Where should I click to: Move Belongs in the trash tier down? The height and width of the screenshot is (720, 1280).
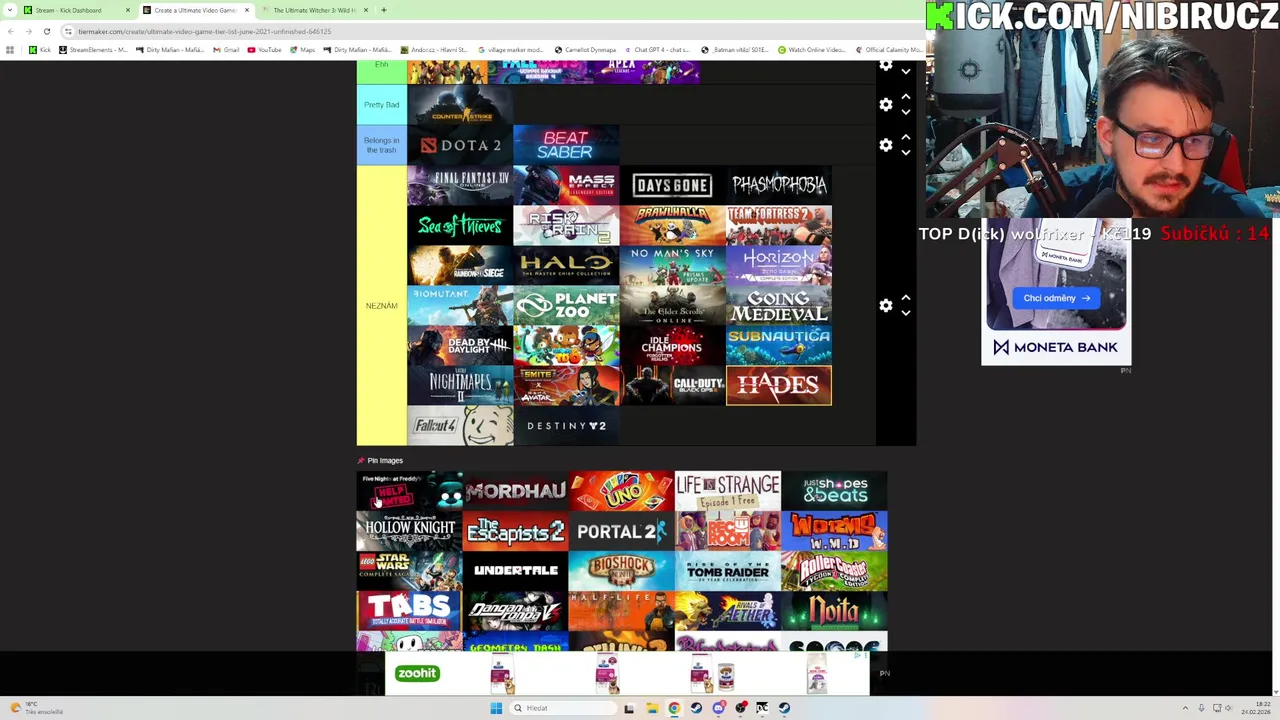[906, 153]
